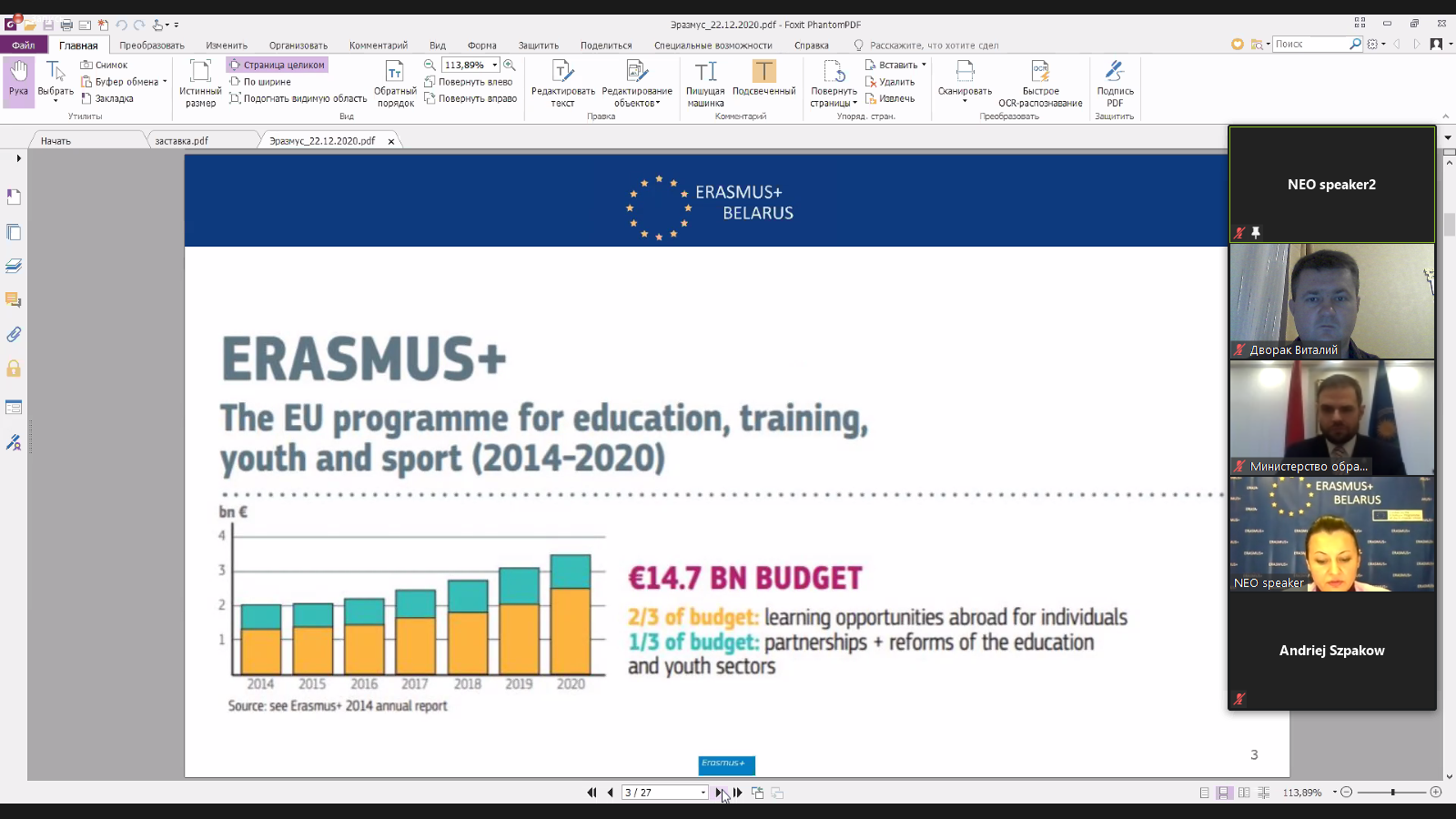Viewport: 1456px width, 819px height.
Task: Open the Начать start tab
Action: [x=56, y=141]
